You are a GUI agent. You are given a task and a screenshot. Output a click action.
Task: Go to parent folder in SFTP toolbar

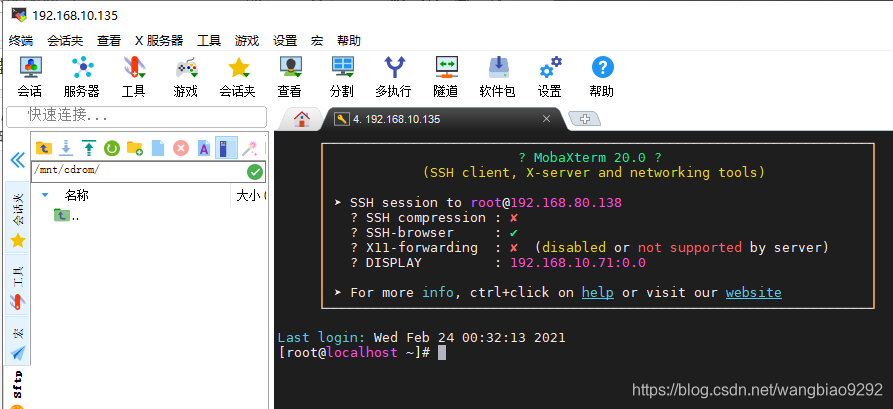coord(44,149)
